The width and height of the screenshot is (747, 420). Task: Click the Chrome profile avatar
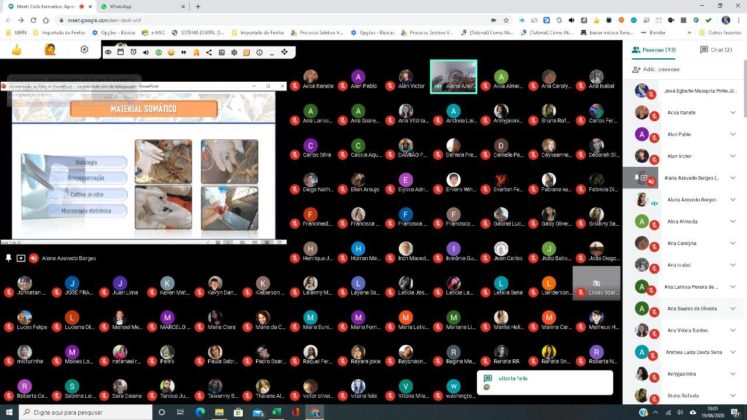click(x=726, y=20)
